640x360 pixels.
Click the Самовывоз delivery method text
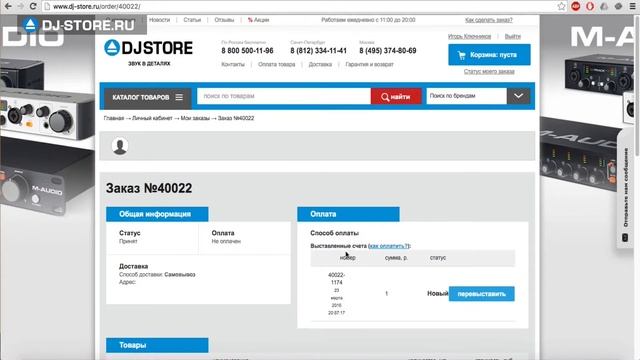coord(180,275)
